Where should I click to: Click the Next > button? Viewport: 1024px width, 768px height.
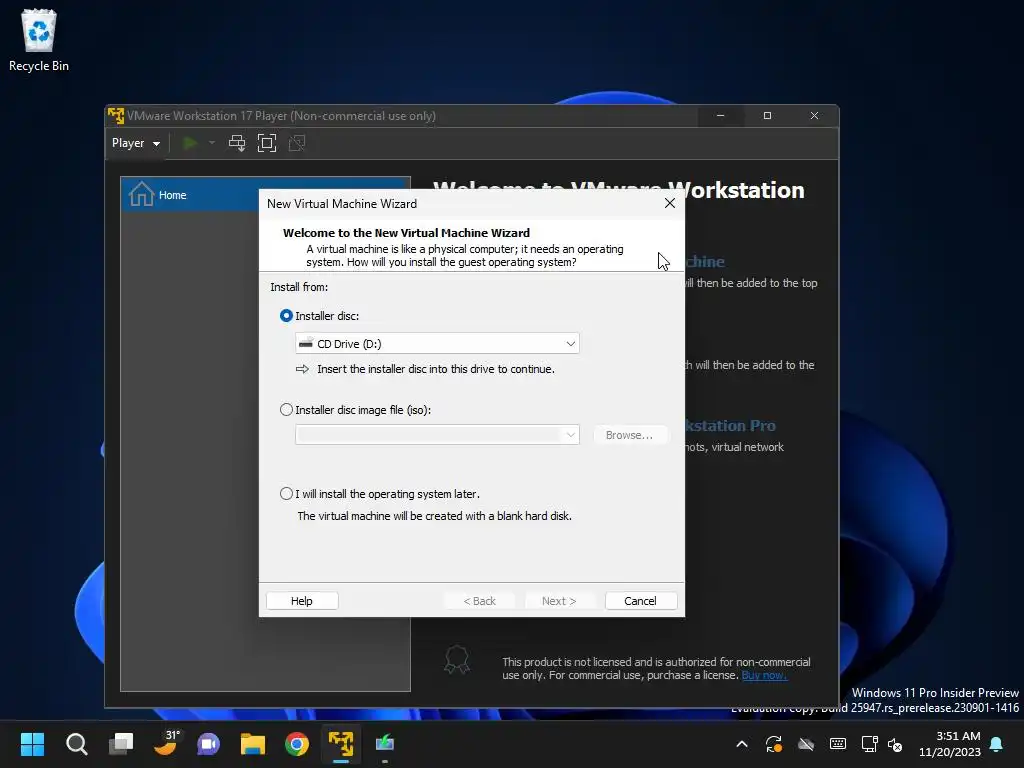pos(559,601)
